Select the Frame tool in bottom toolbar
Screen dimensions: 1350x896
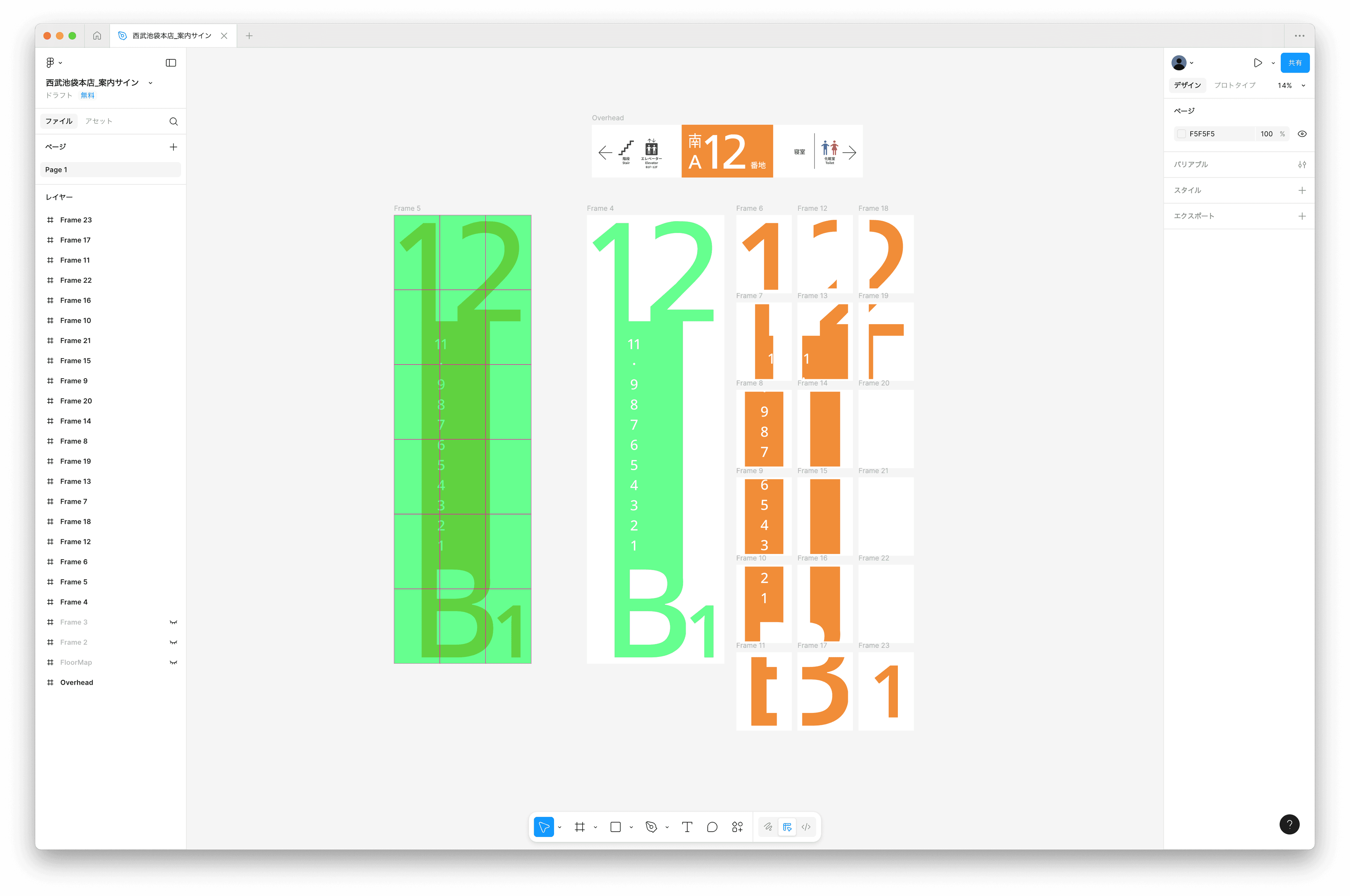pyautogui.click(x=580, y=827)
